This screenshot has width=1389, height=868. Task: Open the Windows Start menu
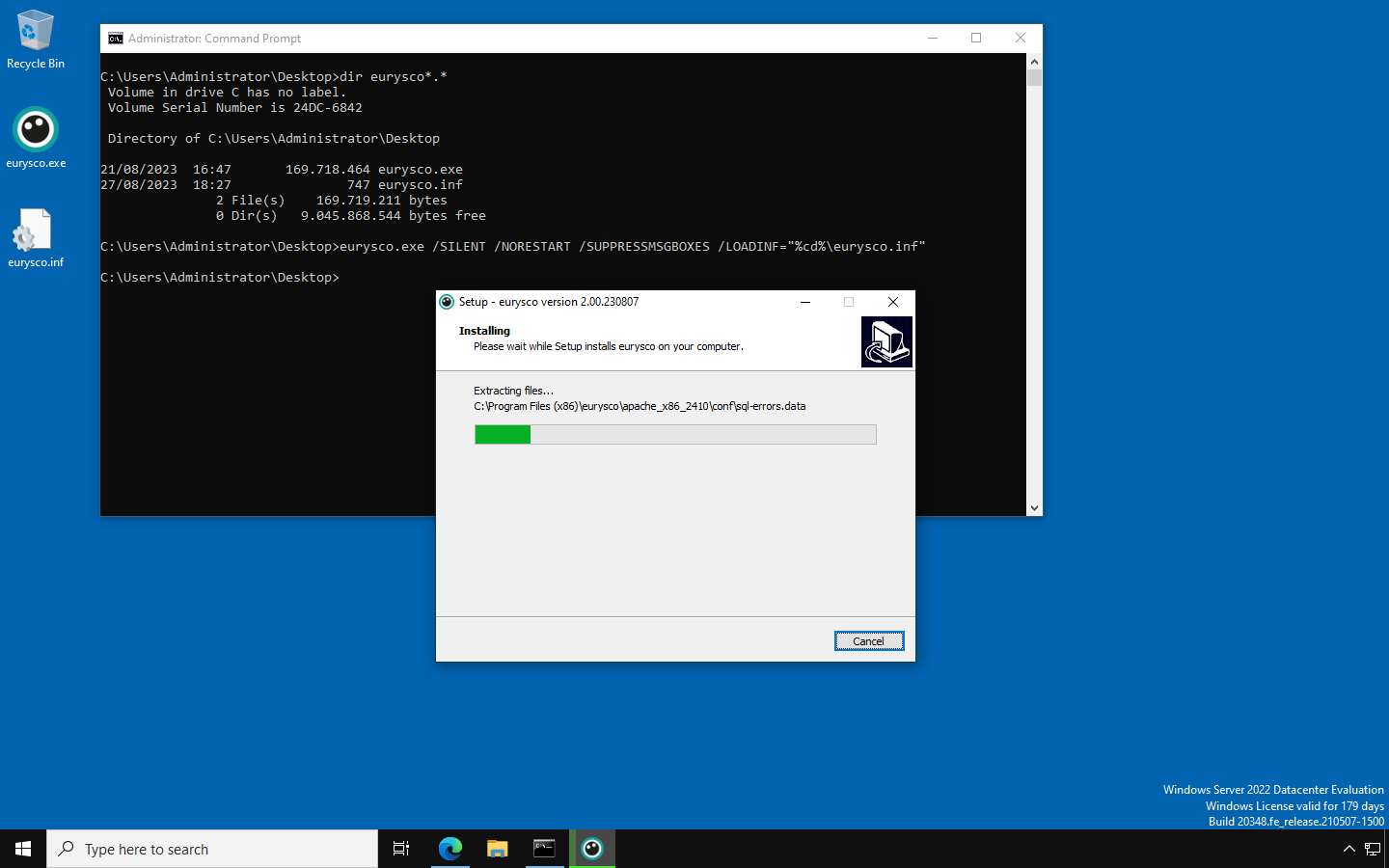point(23,849)
